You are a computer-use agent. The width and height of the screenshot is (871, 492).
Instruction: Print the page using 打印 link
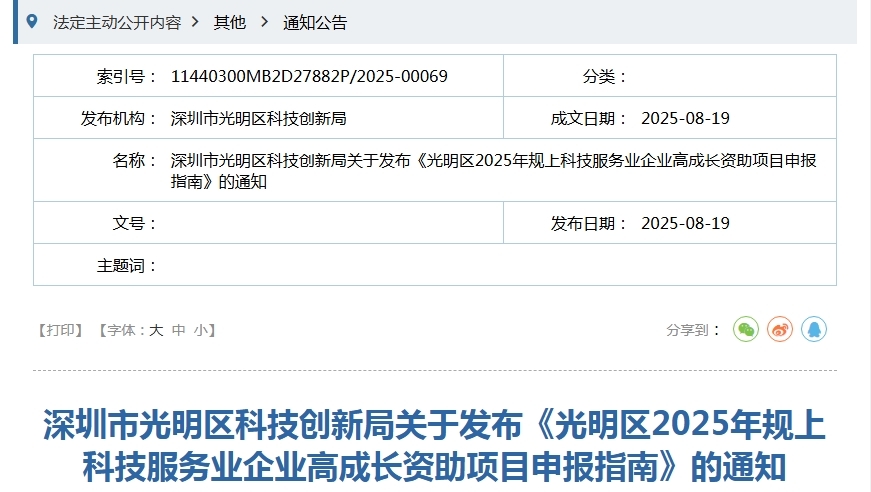pyautogui.click(x=61, y=330)
